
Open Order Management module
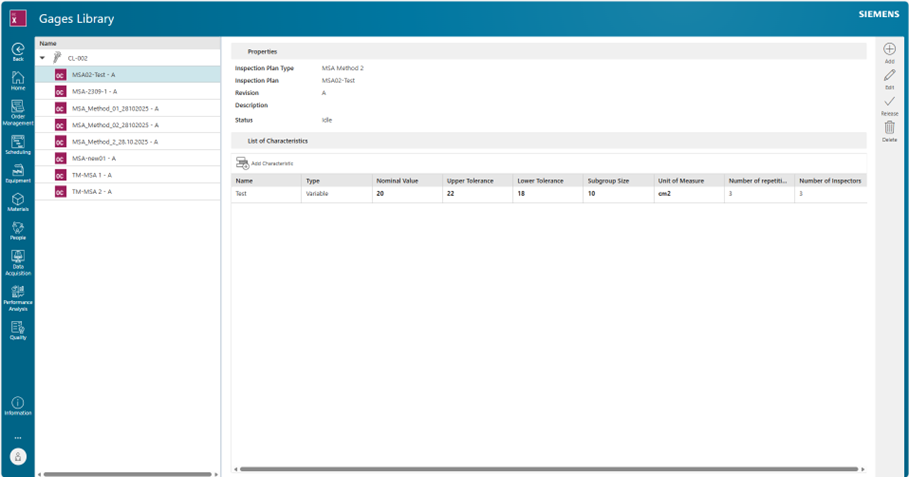[18, 109]
